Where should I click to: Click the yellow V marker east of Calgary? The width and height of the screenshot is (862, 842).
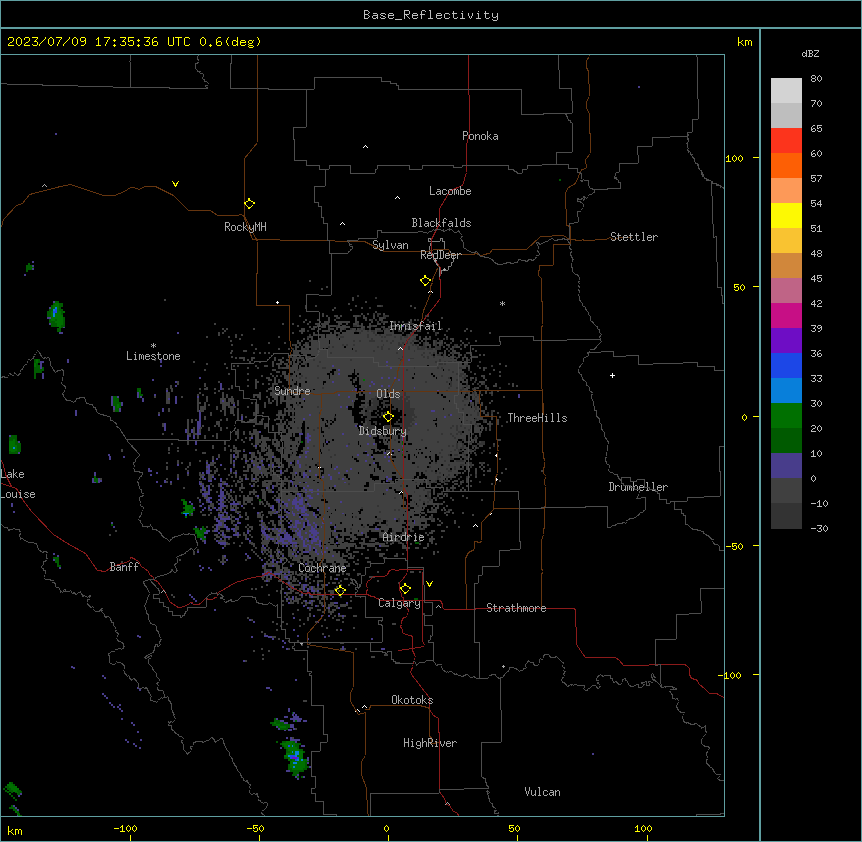pyautogui.click(x=429, y=584)
